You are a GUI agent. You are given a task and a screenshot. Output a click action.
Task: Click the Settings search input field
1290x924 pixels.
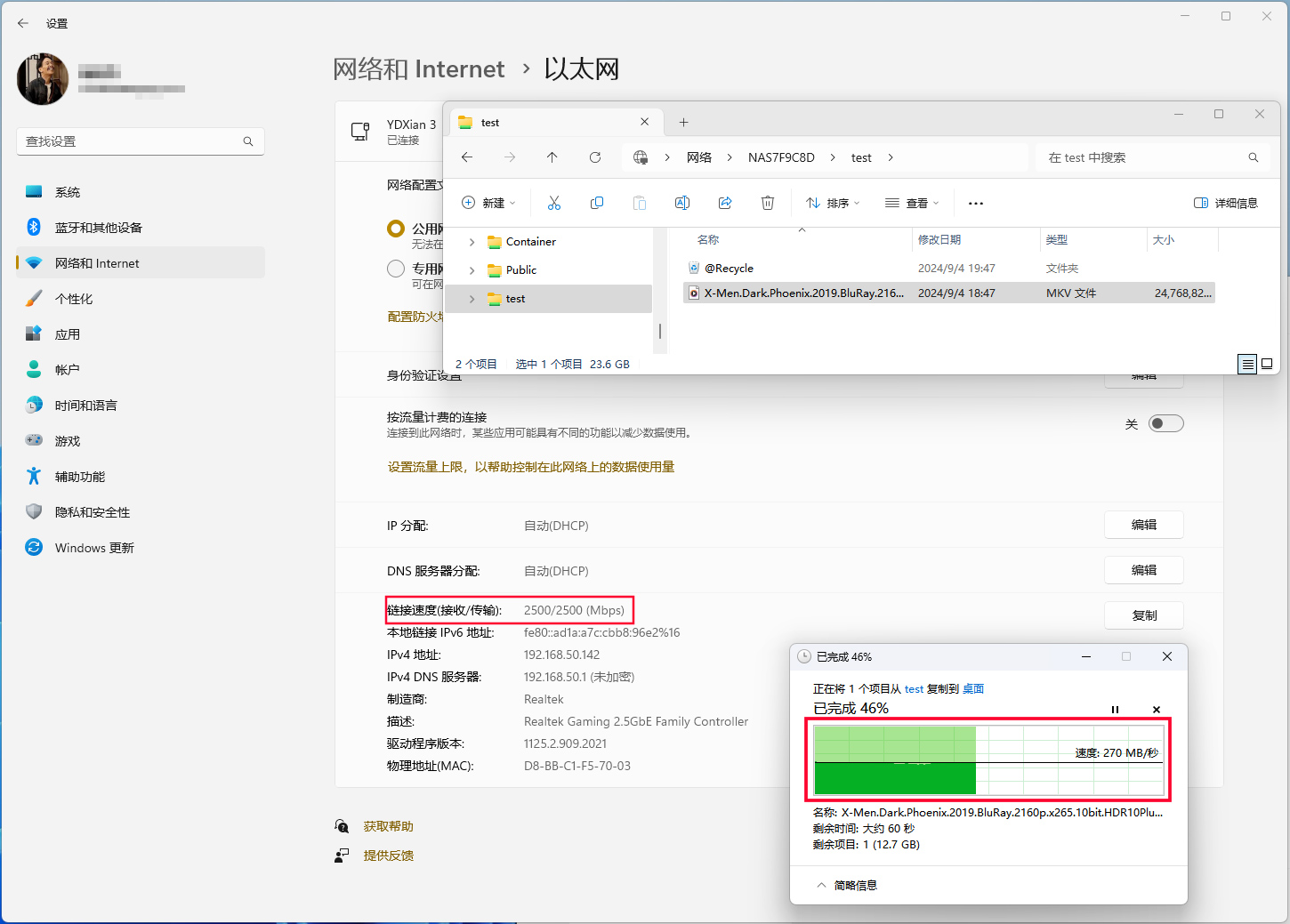[x=141, y=141]
